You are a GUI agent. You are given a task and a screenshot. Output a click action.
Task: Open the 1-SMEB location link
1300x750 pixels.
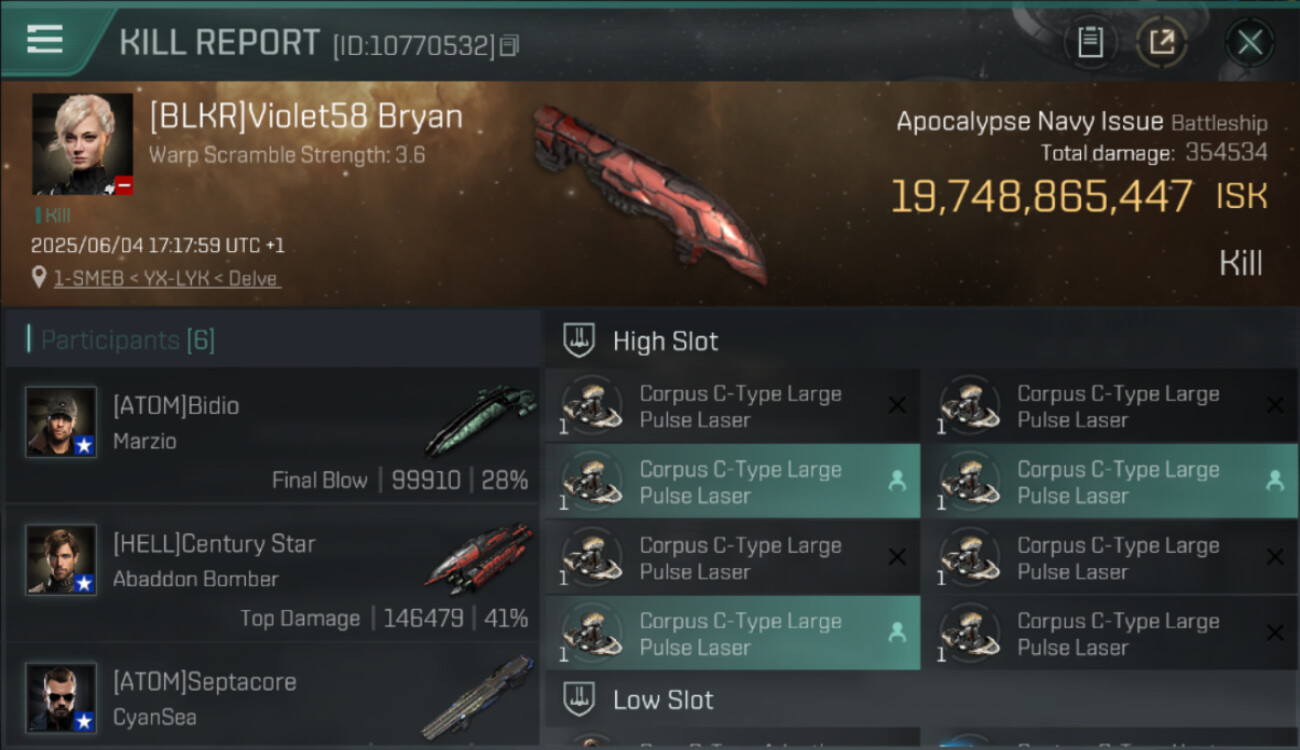pos(165,279)
